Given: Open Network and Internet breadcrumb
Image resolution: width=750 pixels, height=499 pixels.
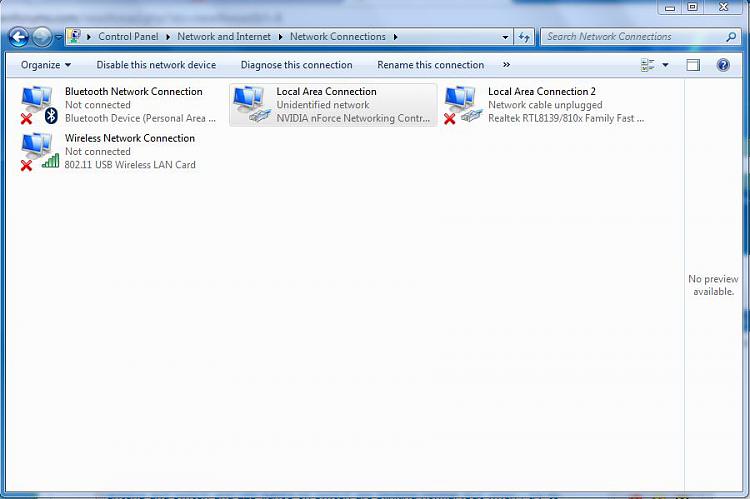Looking at the screenshot, I should click(224, 36).
